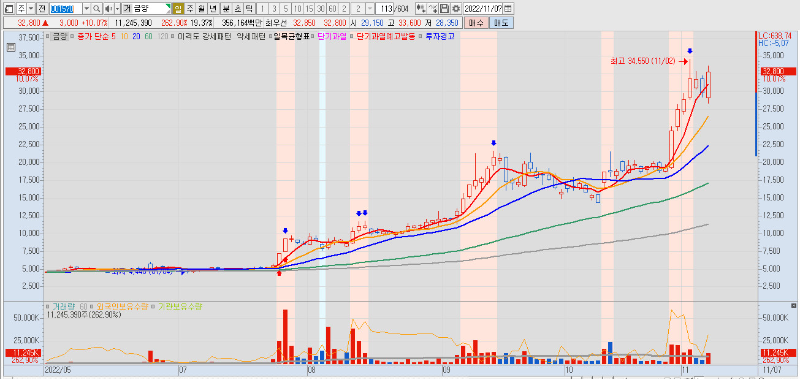Open the custom interval dropdown arrow
The image size is (800, 379).
tap(370, 9)
